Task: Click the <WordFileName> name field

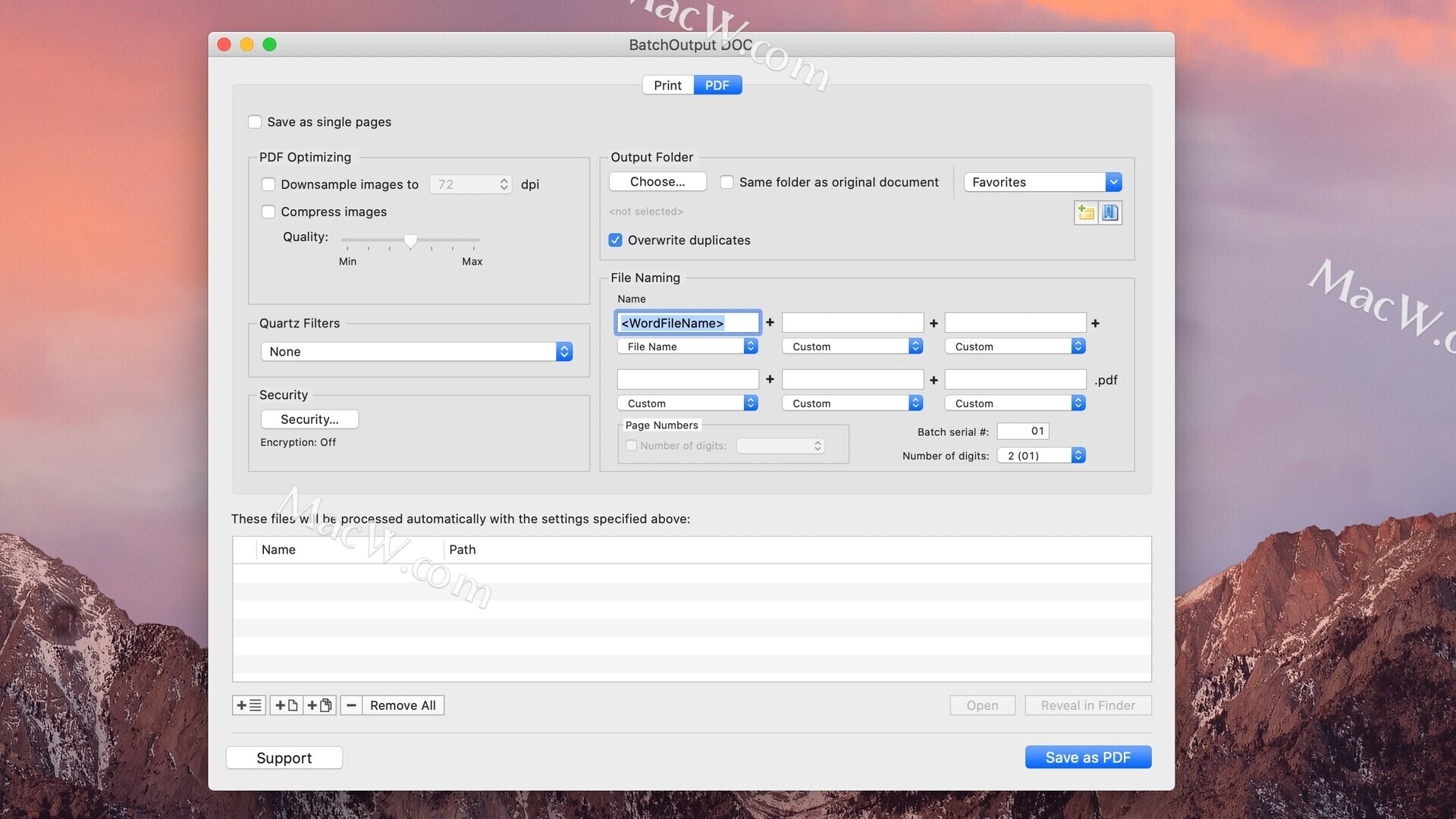Action: (688, 323)
